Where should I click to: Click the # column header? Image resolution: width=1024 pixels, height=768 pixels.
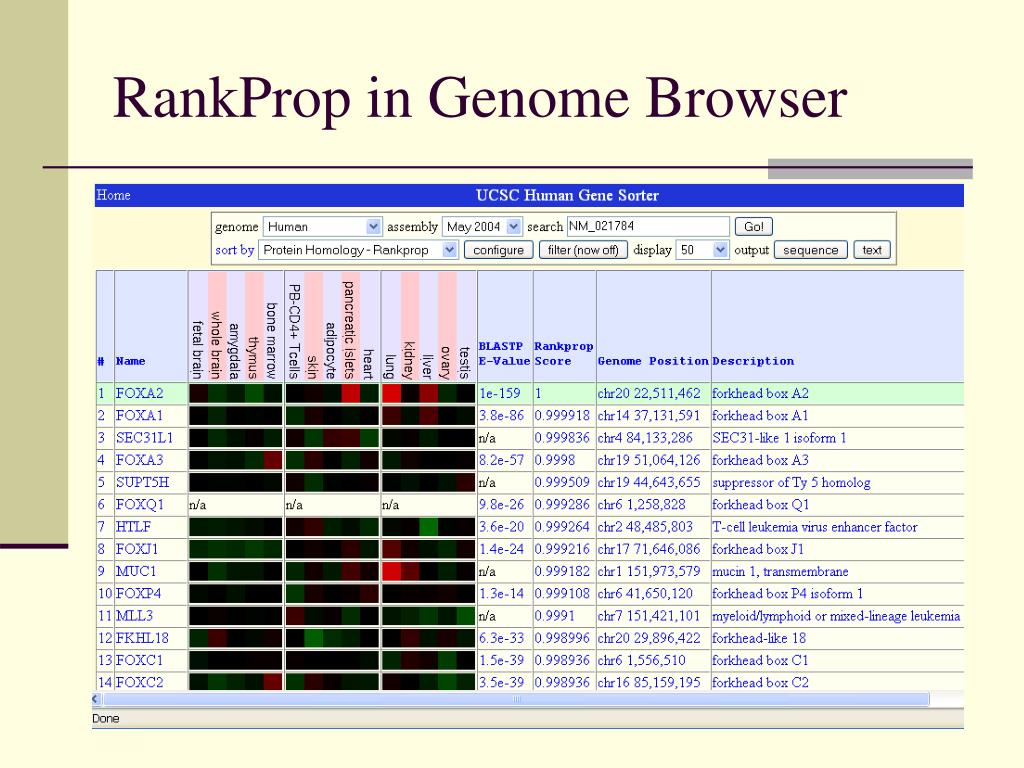(101, 361)
